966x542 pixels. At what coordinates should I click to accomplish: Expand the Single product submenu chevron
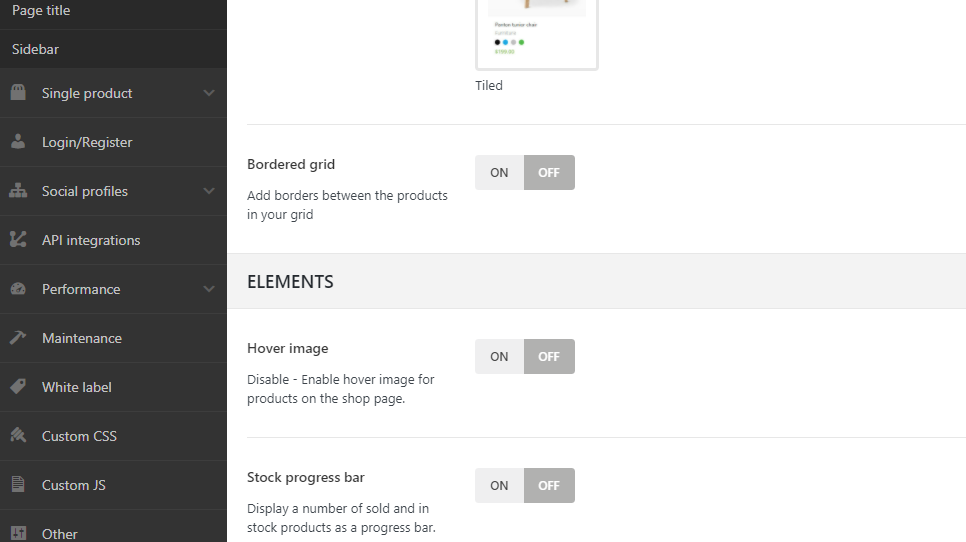(x=209, y=93)
